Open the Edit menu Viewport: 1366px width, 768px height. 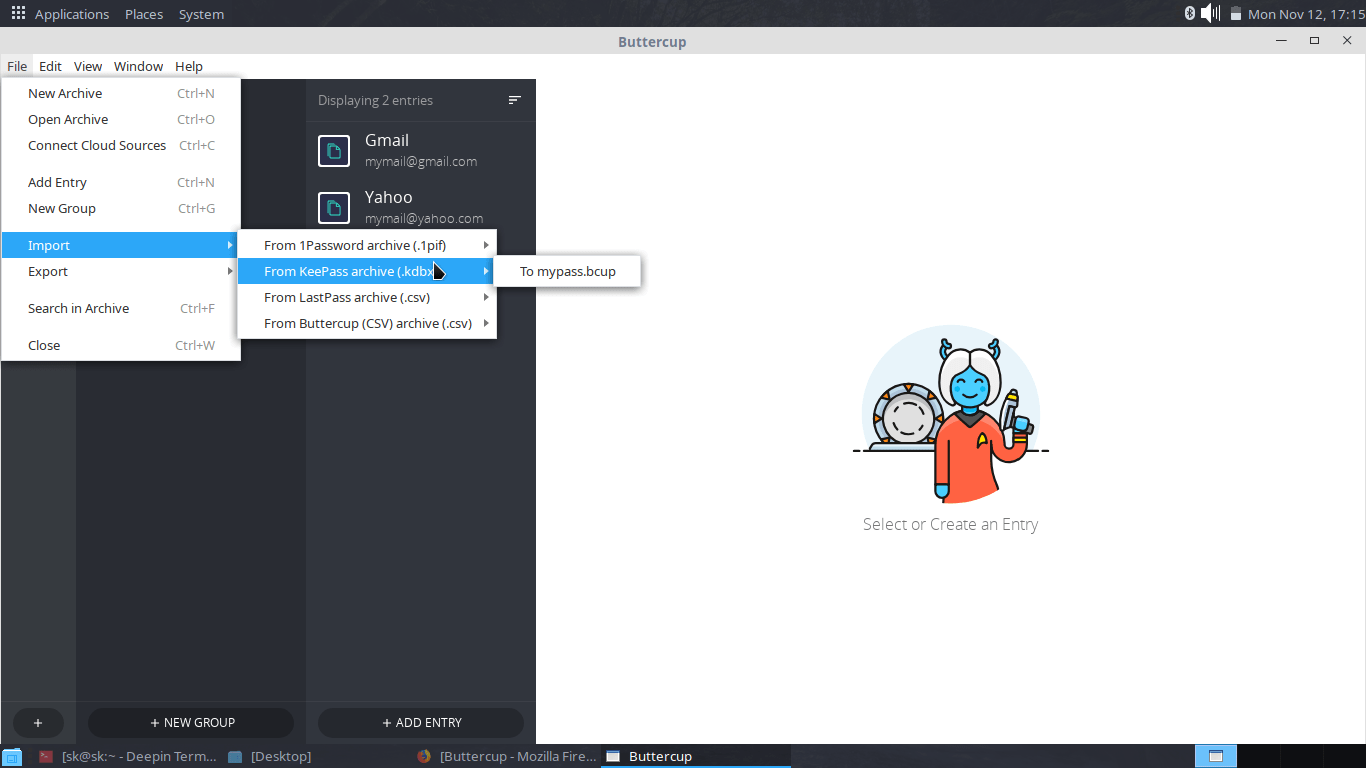point(50,66)
